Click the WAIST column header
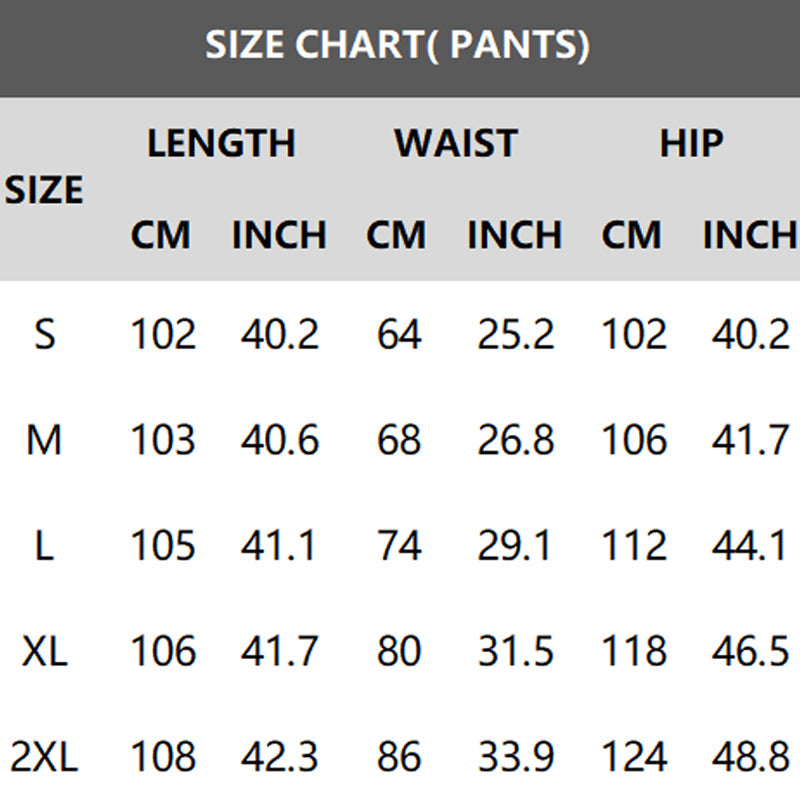800x800 pixels. (x=456, y=143)
